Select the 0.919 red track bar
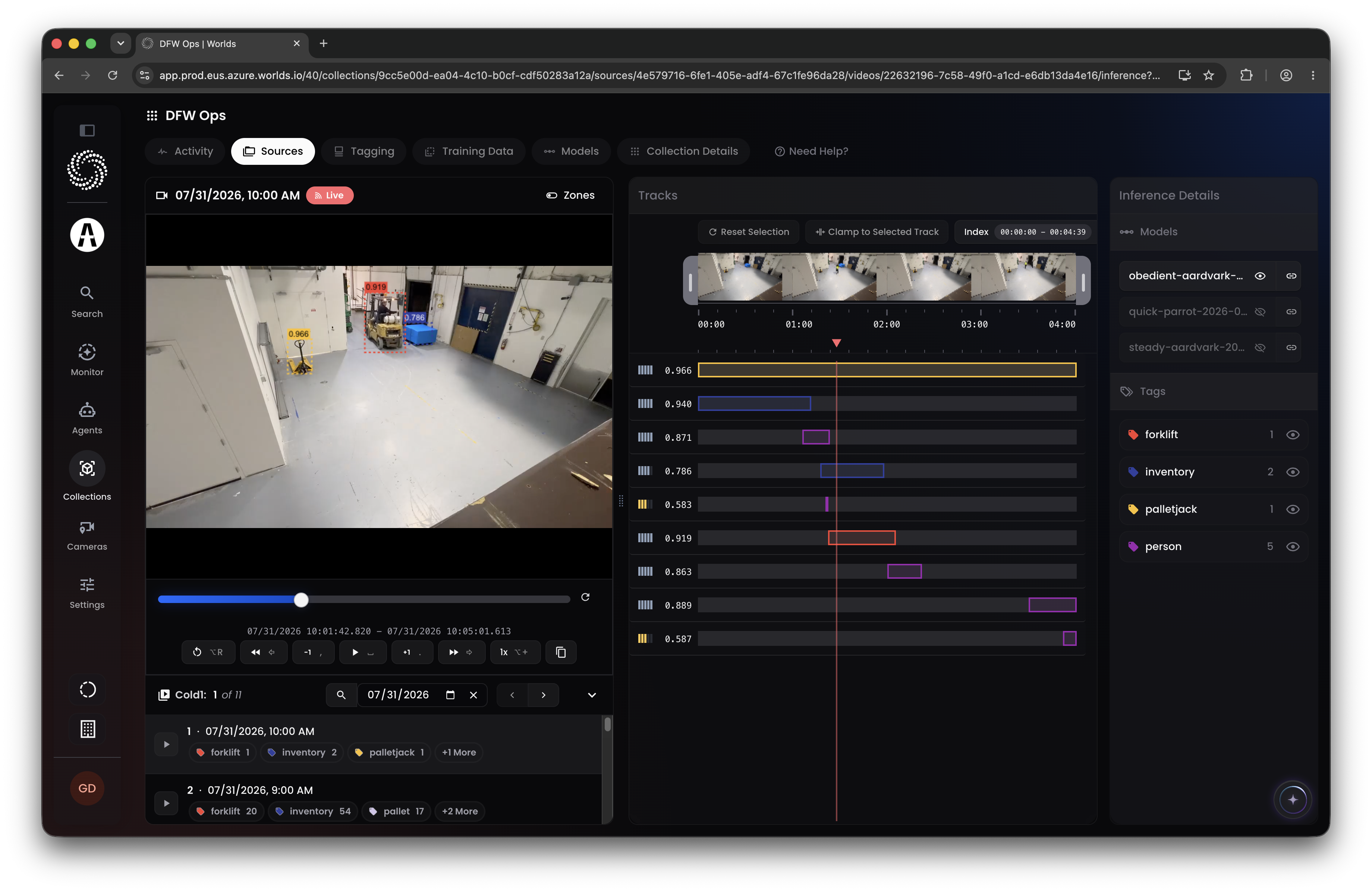 pos(861,538)
